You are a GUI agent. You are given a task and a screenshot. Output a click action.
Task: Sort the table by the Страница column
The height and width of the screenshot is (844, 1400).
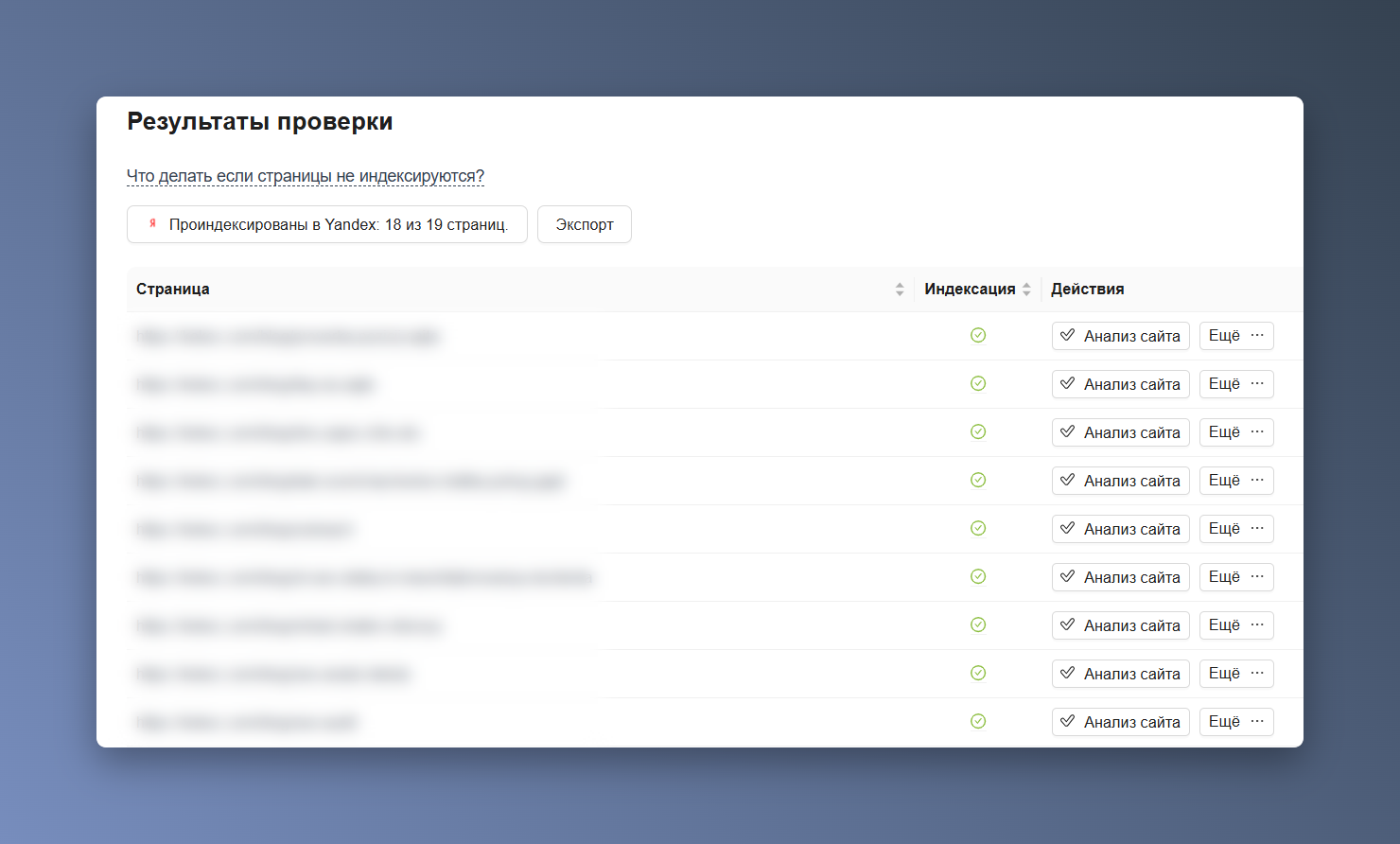pos(900,290)
